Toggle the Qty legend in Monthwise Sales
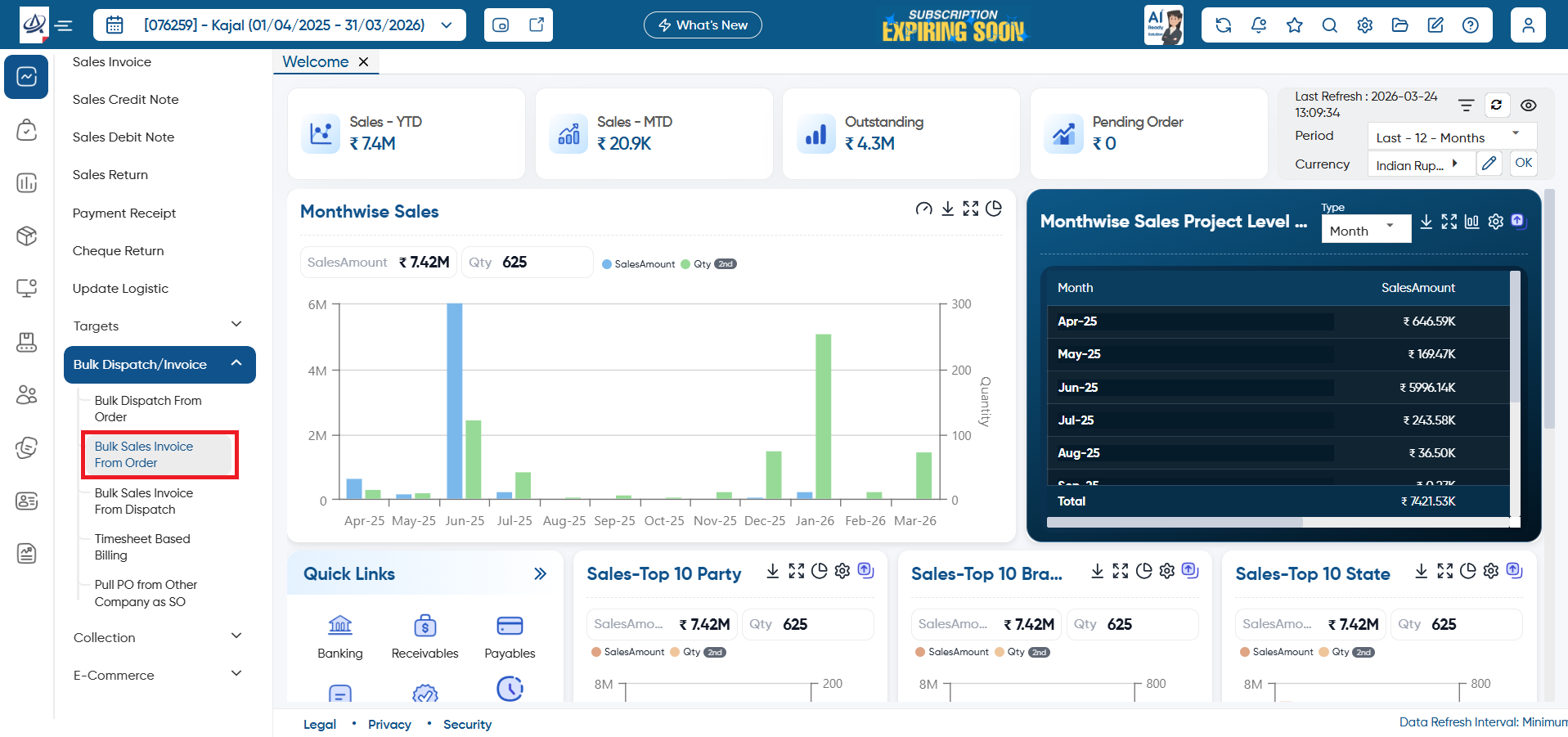 pos(708,264)
